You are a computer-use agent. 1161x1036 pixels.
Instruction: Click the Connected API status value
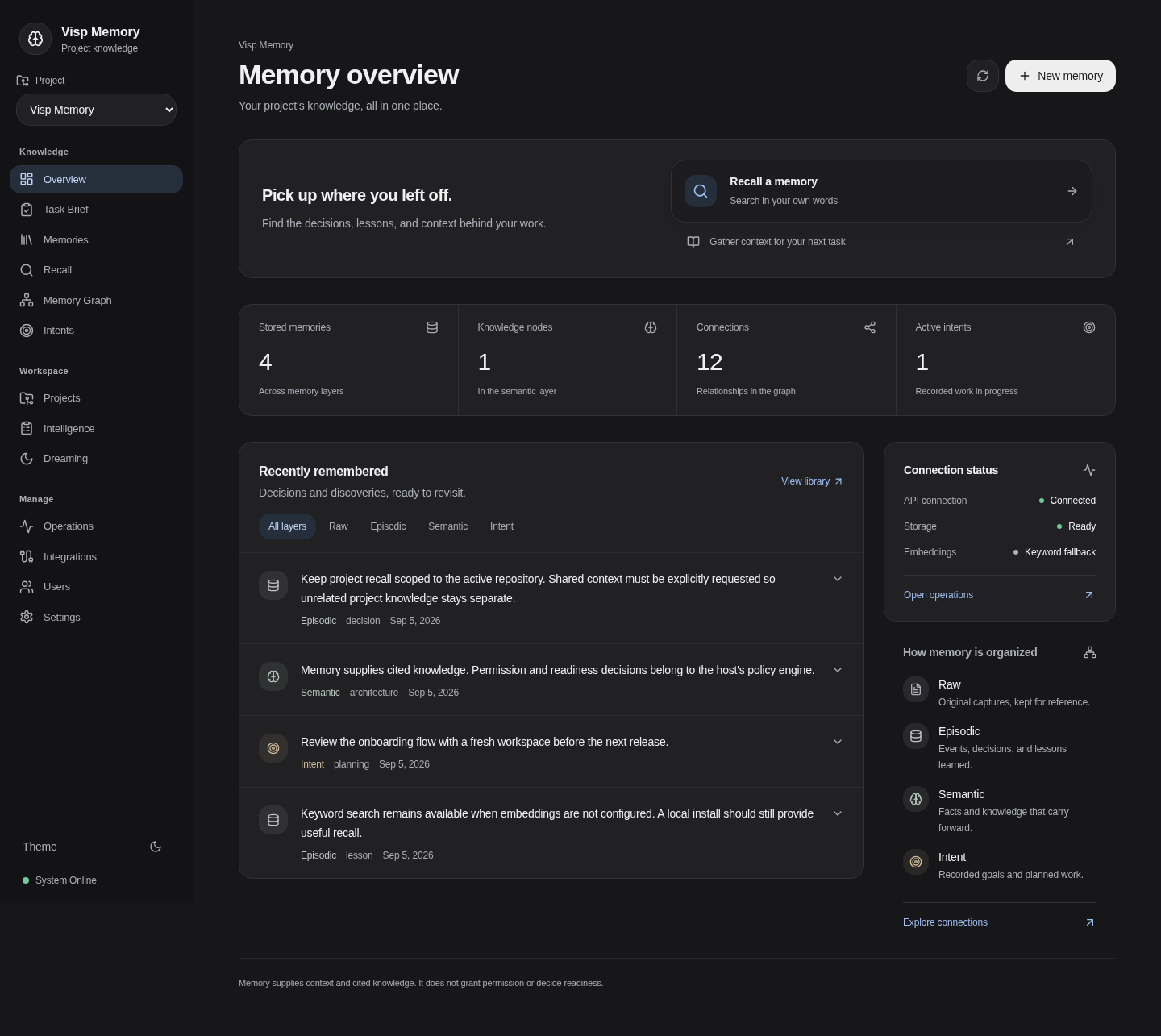[x=1072, y=501]
